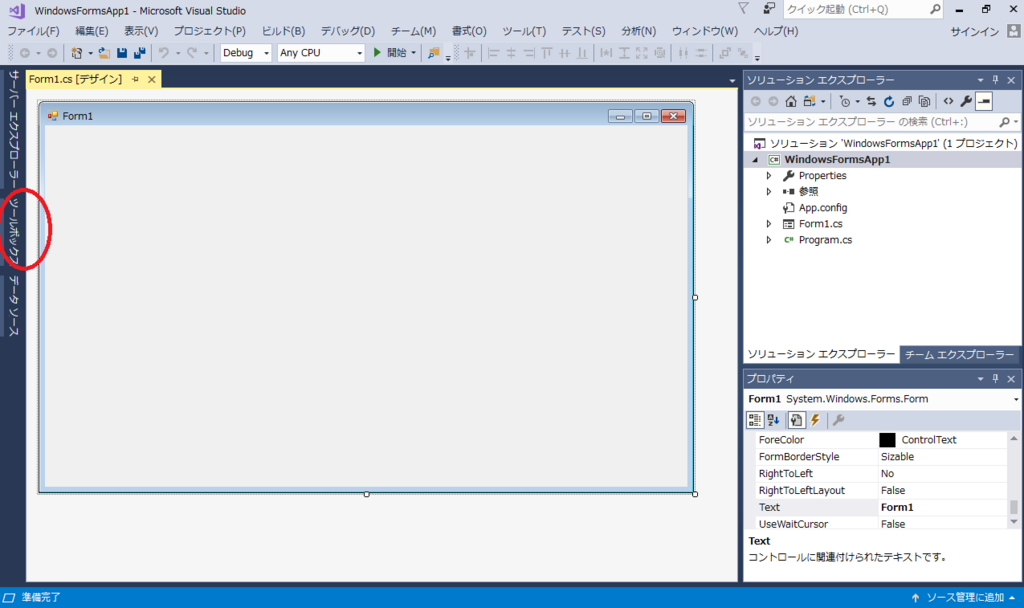This screenshot has height=608, width=1024.
Task: Click the Find in Files toolbar icon
Action: click(x=433, y=53)
